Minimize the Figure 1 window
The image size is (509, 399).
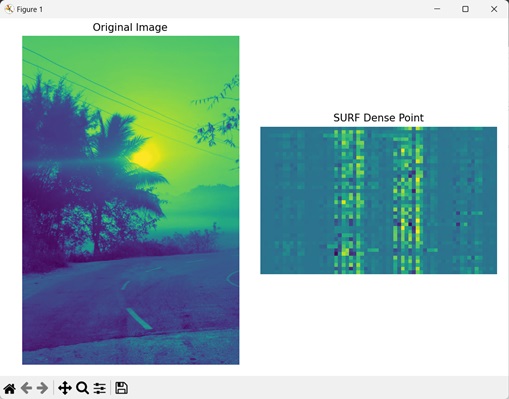tap(437, 9)
